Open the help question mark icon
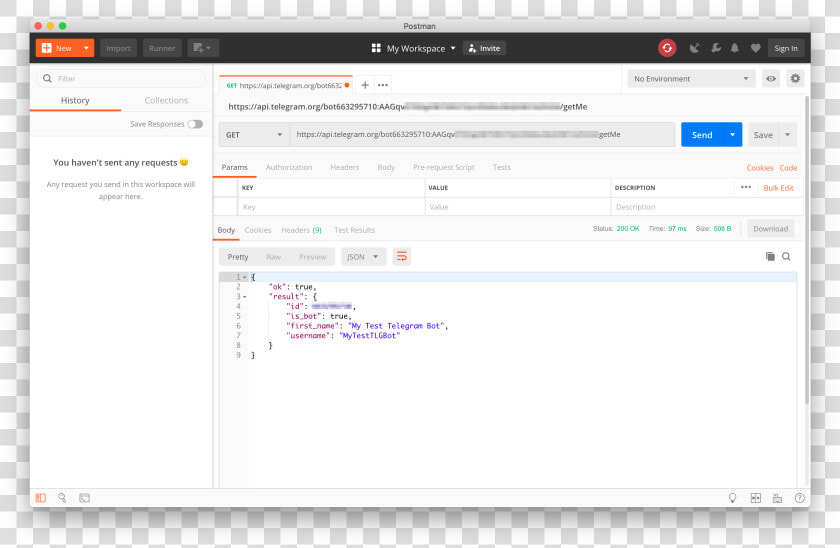The width and height of the screenshot is (840, 548). pos(799,498)
